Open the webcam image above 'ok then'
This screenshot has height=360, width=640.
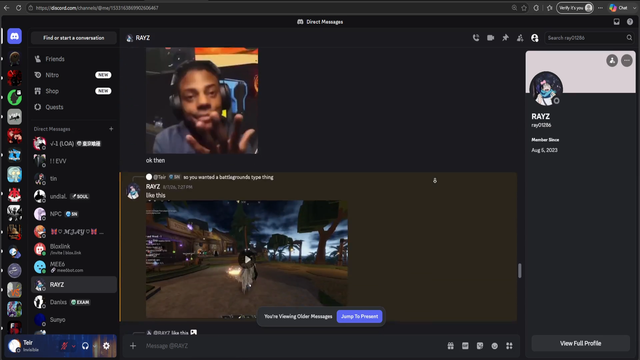point(202,100)
